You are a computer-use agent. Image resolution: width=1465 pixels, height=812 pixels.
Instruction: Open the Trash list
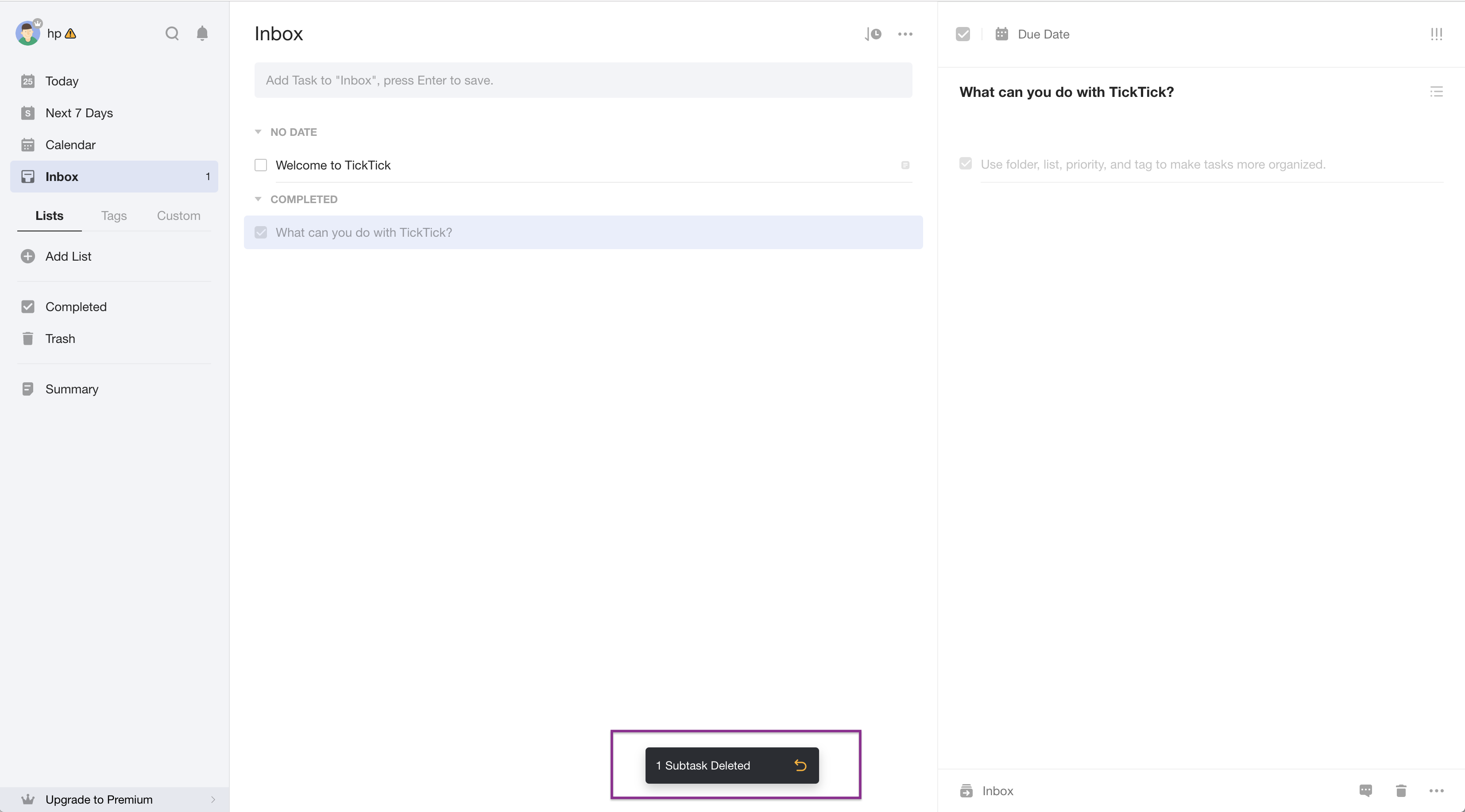[114, 338]
